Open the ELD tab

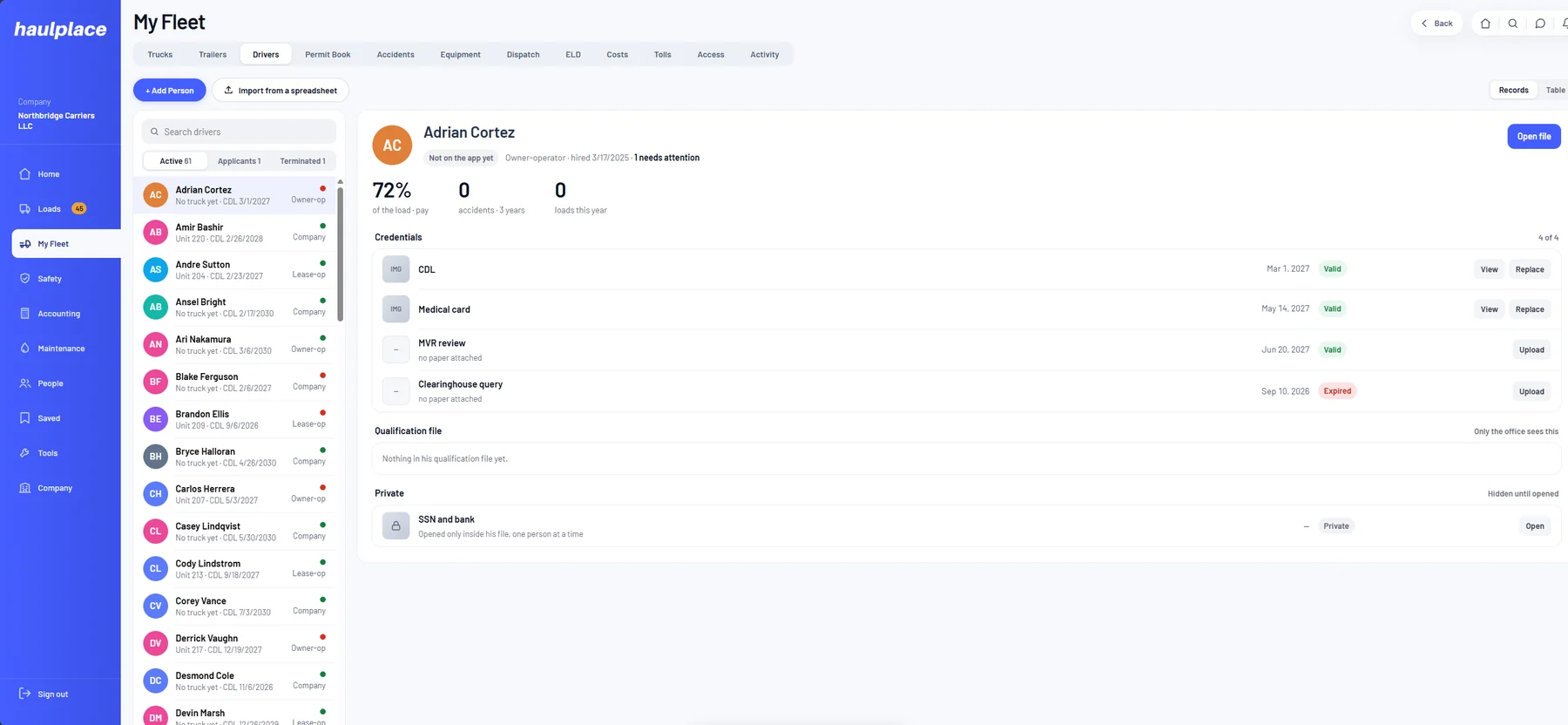[573, 54]
